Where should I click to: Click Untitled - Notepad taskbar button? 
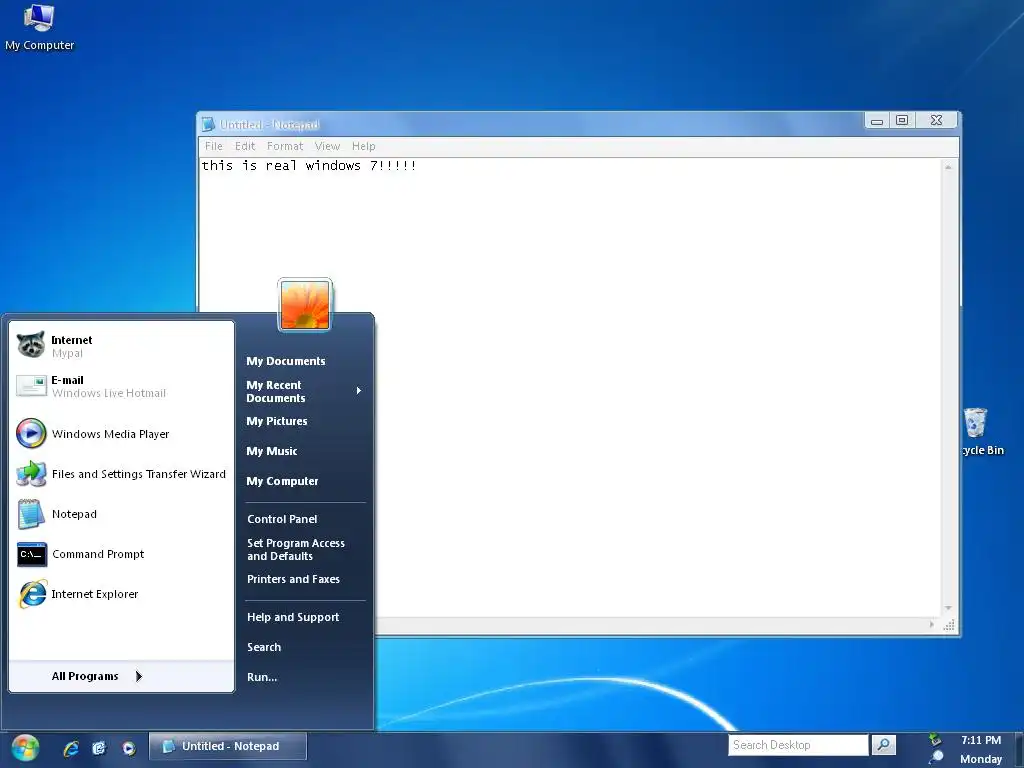(227, 746)
